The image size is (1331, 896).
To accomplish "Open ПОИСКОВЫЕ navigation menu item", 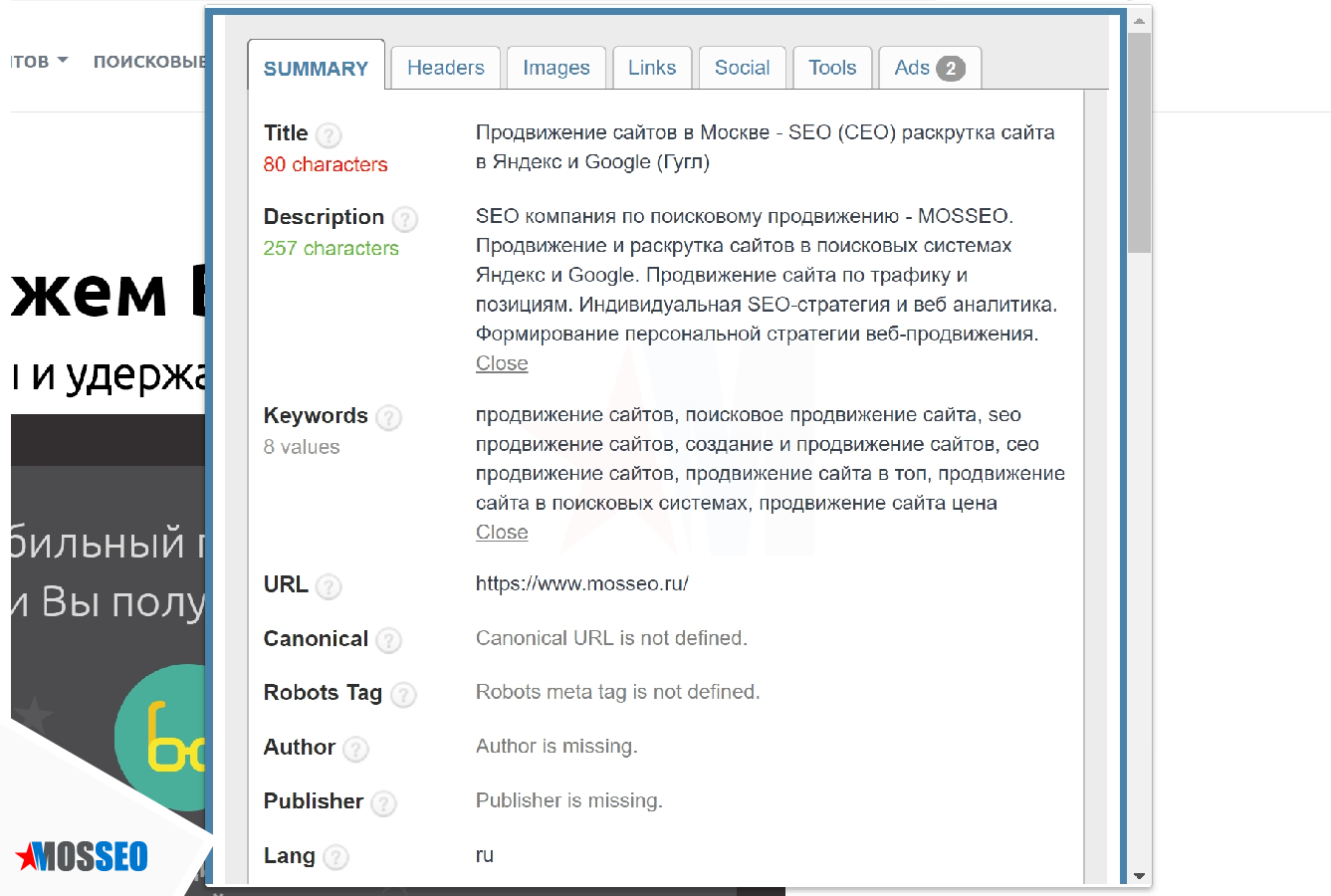I will [149, 62].
